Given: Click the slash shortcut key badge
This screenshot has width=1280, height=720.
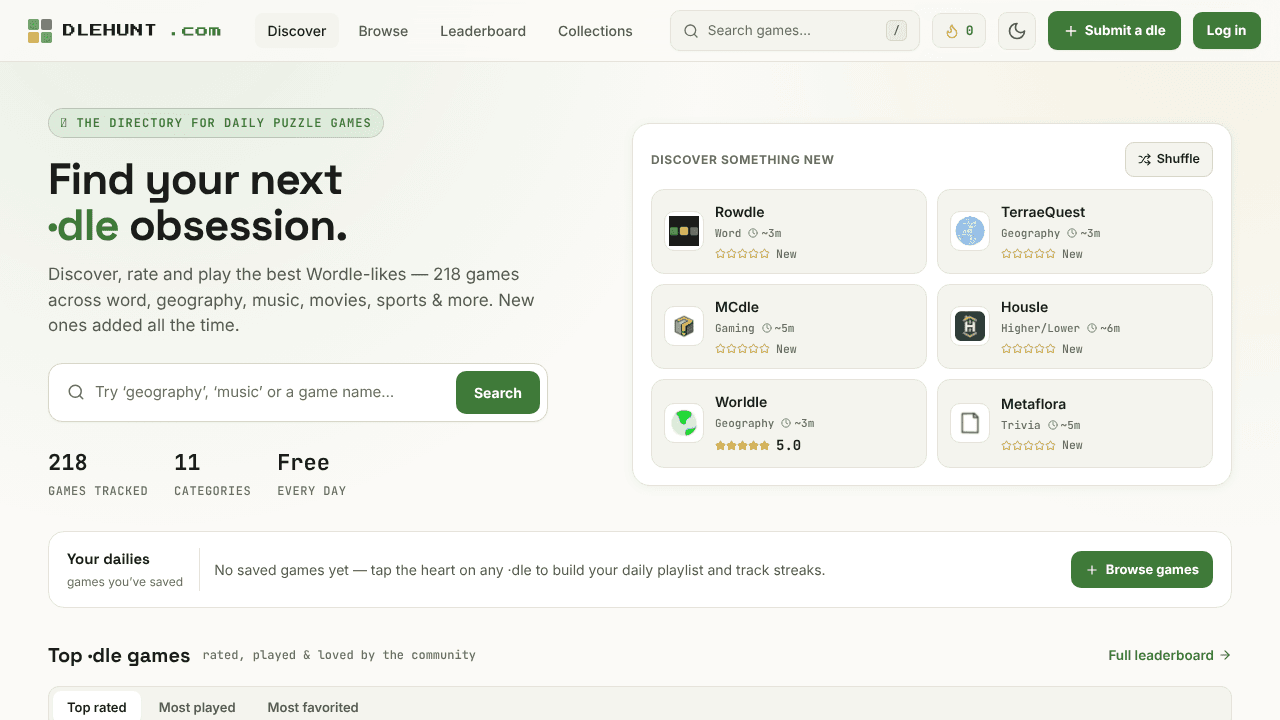Looking at the screenshot, I should click(896, 31).
